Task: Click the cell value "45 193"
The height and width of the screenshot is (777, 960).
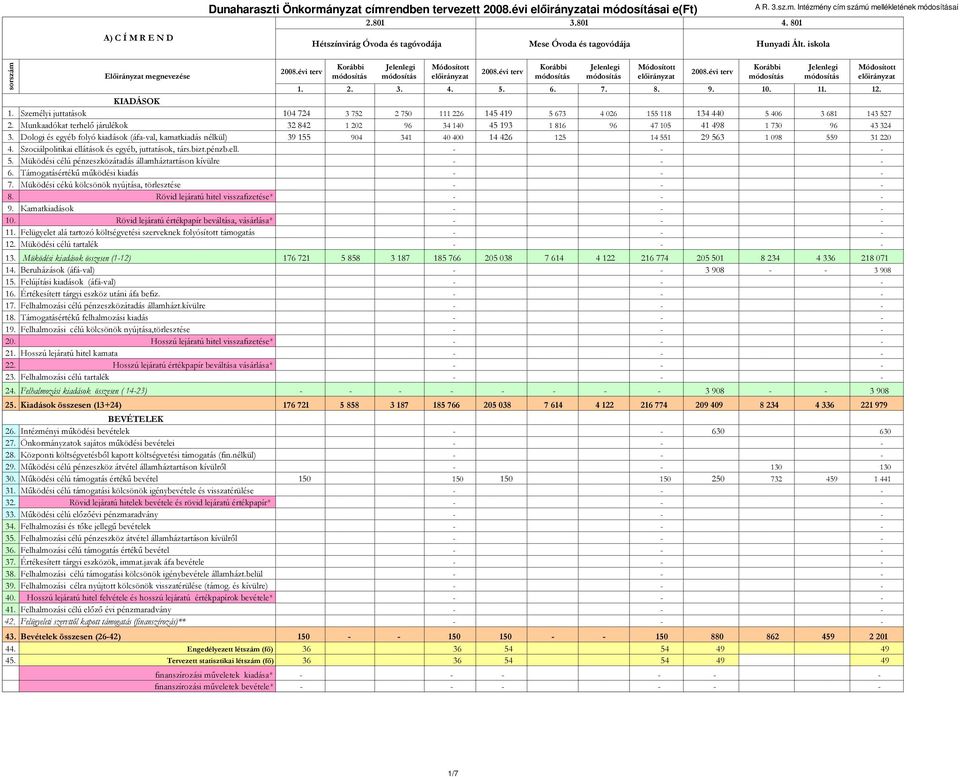Action: point(501,125)
